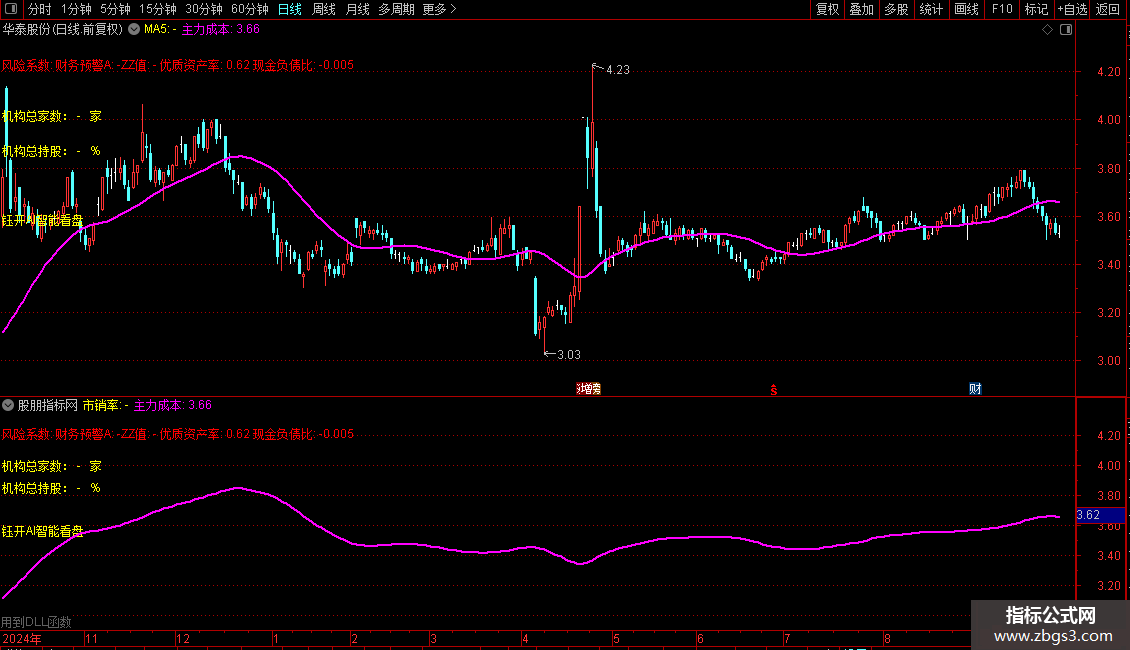This screenshot has width=1130, height=650.
Task: Add stock with +自选 button
Action: [1072, 9]
